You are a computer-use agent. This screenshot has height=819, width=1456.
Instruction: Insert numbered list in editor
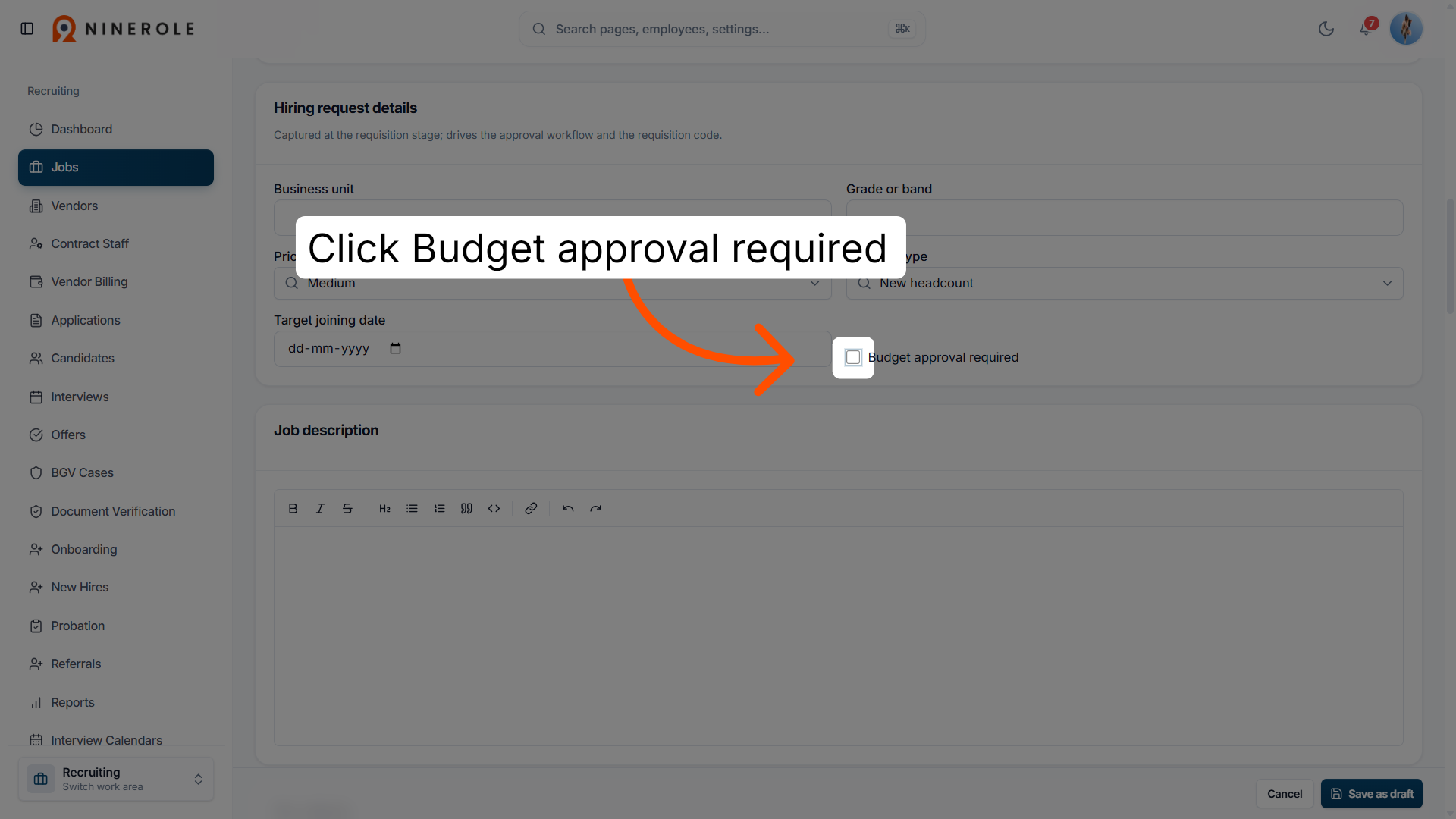click(439, 508)
